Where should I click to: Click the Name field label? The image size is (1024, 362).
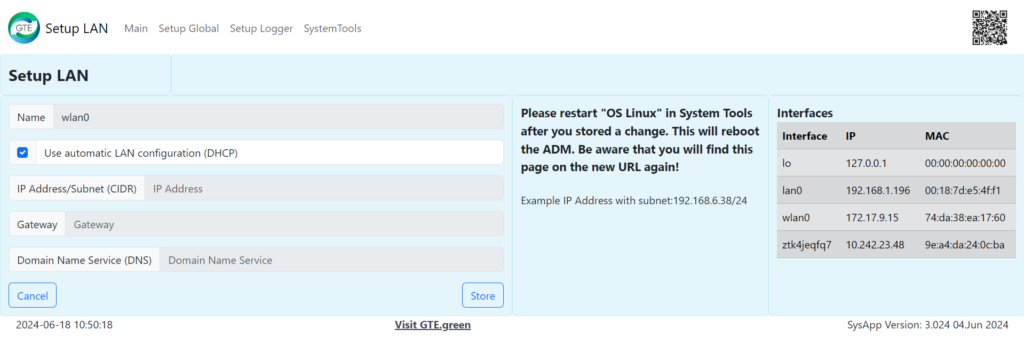click(x=31, y=117)
